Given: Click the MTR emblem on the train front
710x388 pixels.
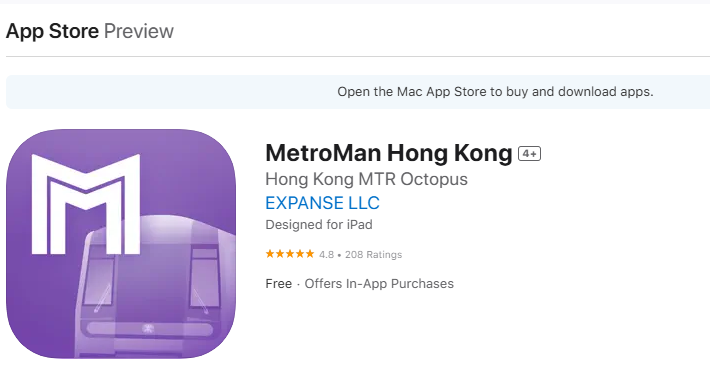Looking at the screenshot, I should [x=148, y=329].
